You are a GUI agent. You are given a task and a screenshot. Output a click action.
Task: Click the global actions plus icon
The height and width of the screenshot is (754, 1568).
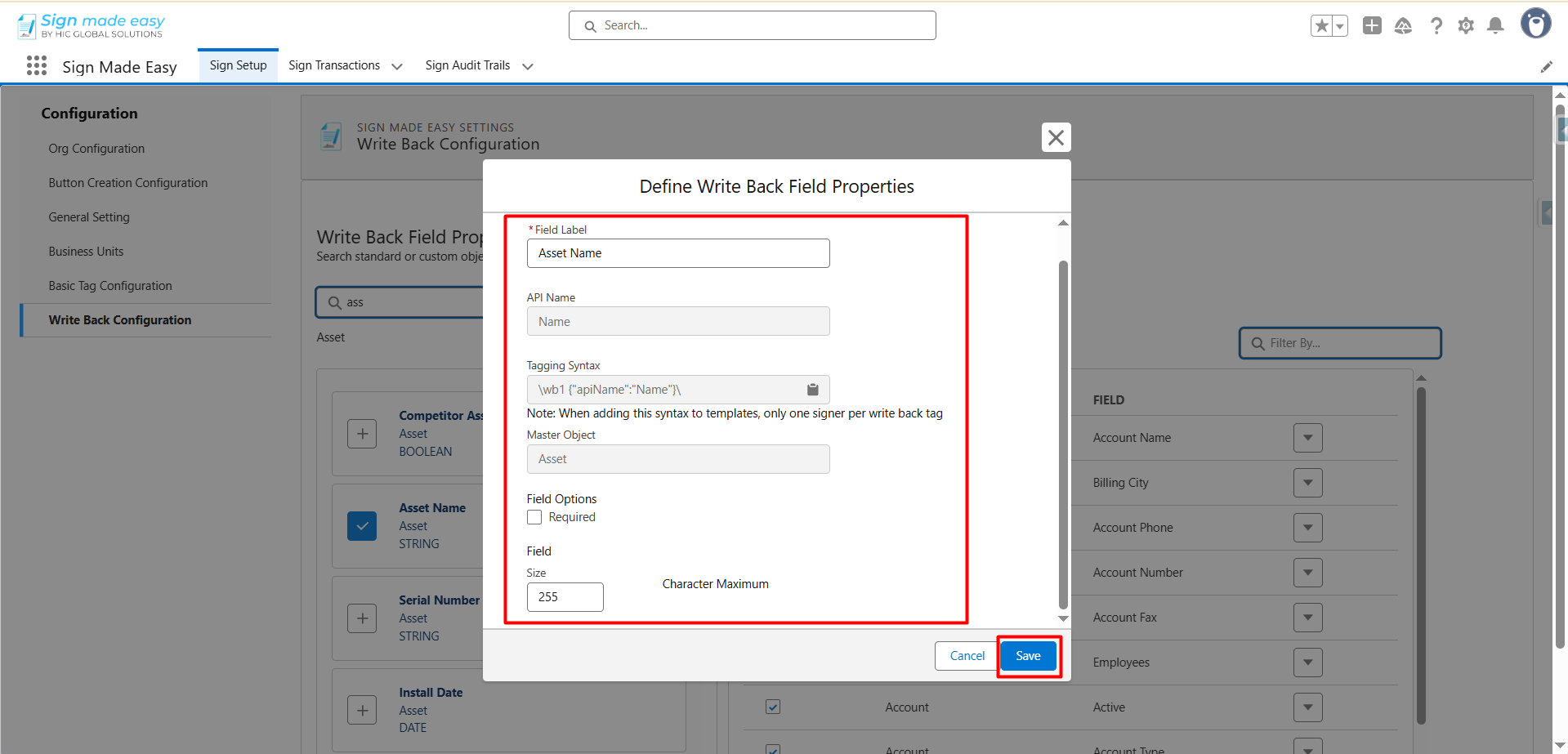(1372, 26)
